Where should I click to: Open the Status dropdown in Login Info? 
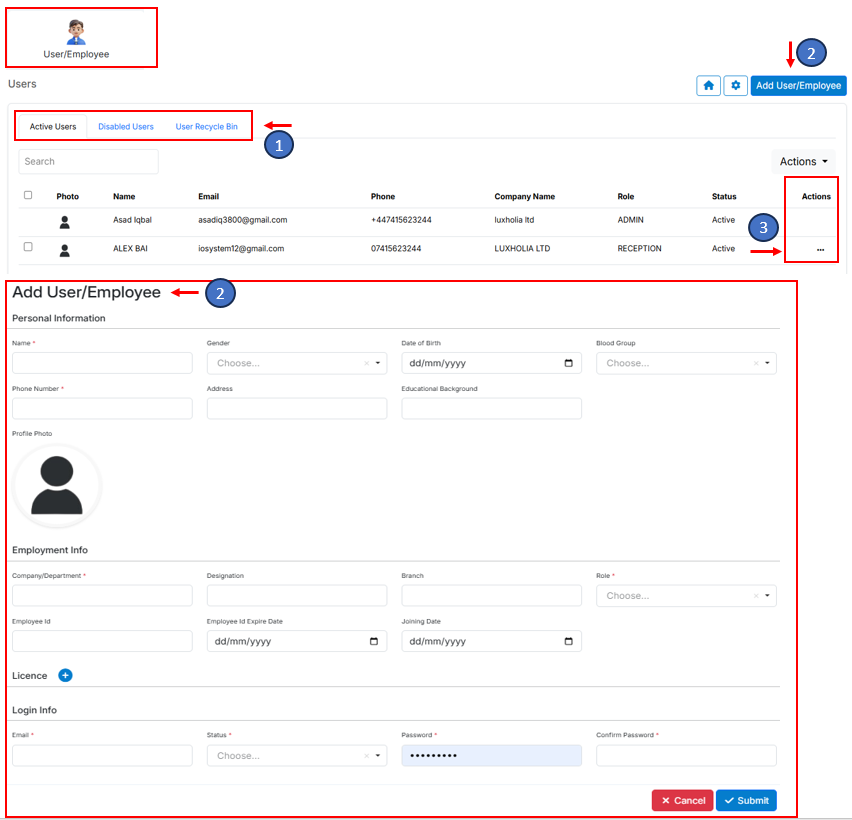click(296, 756)
